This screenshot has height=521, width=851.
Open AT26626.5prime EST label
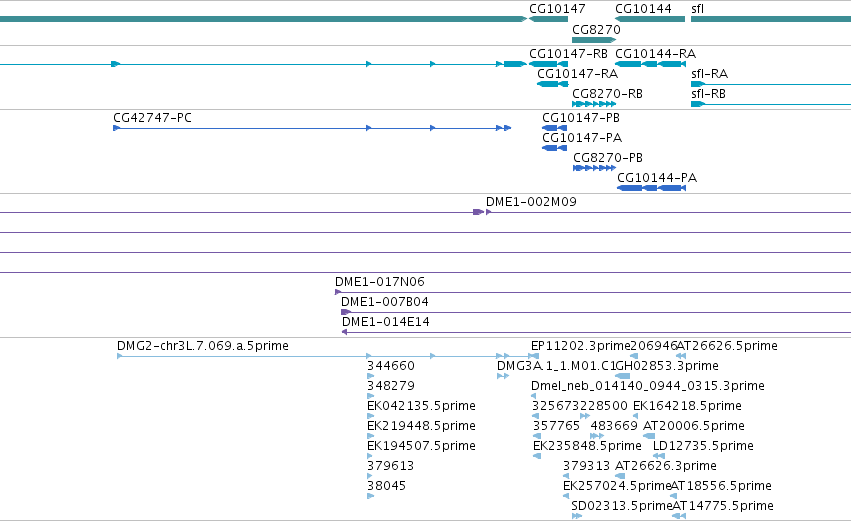pyautogui.click(x=727, y=346)
